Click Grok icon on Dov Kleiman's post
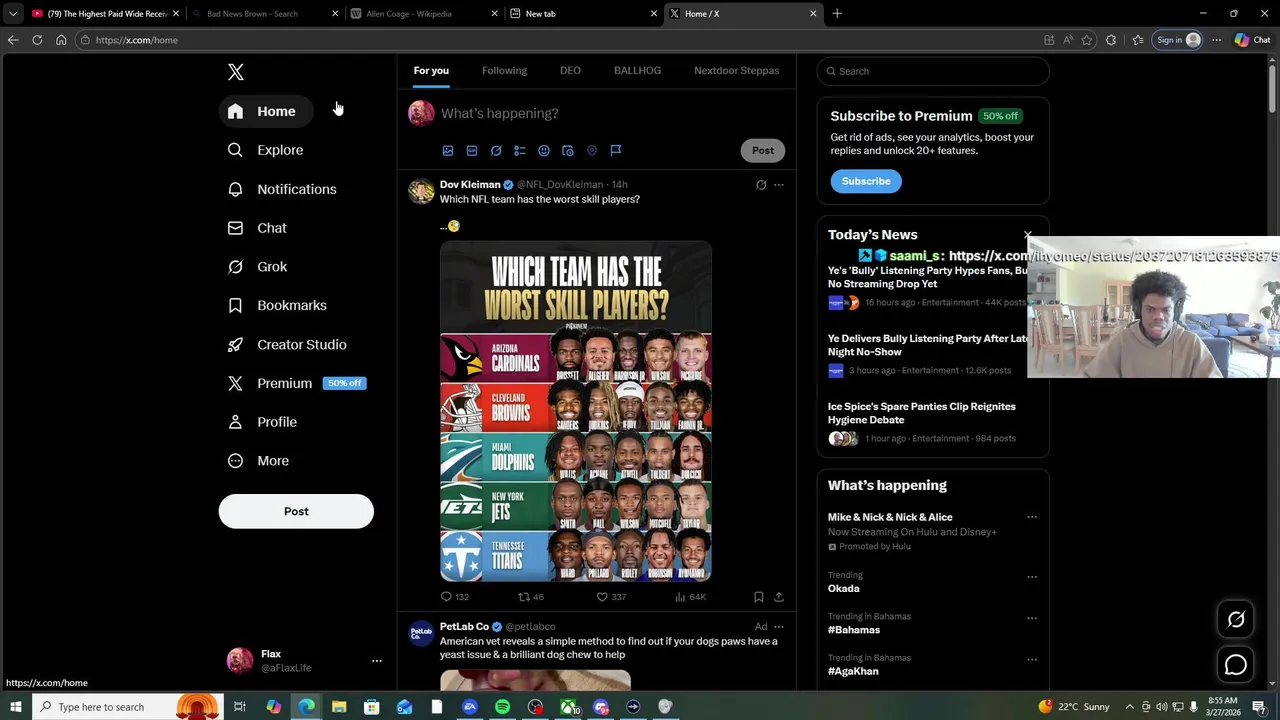Screen dimensions: 1280x720 (761, 185)
